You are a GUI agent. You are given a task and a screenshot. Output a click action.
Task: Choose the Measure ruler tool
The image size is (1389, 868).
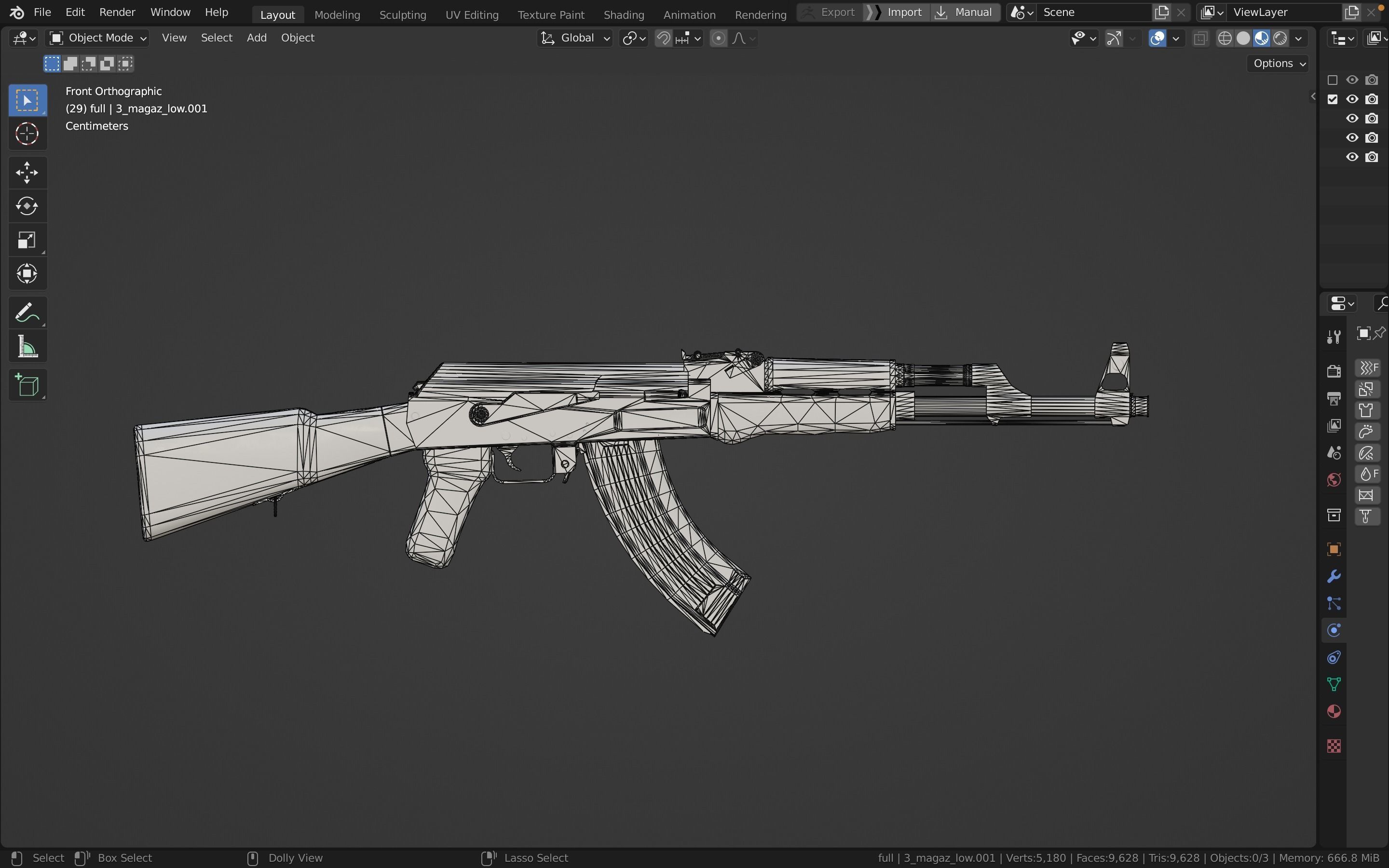coord(27,347)
